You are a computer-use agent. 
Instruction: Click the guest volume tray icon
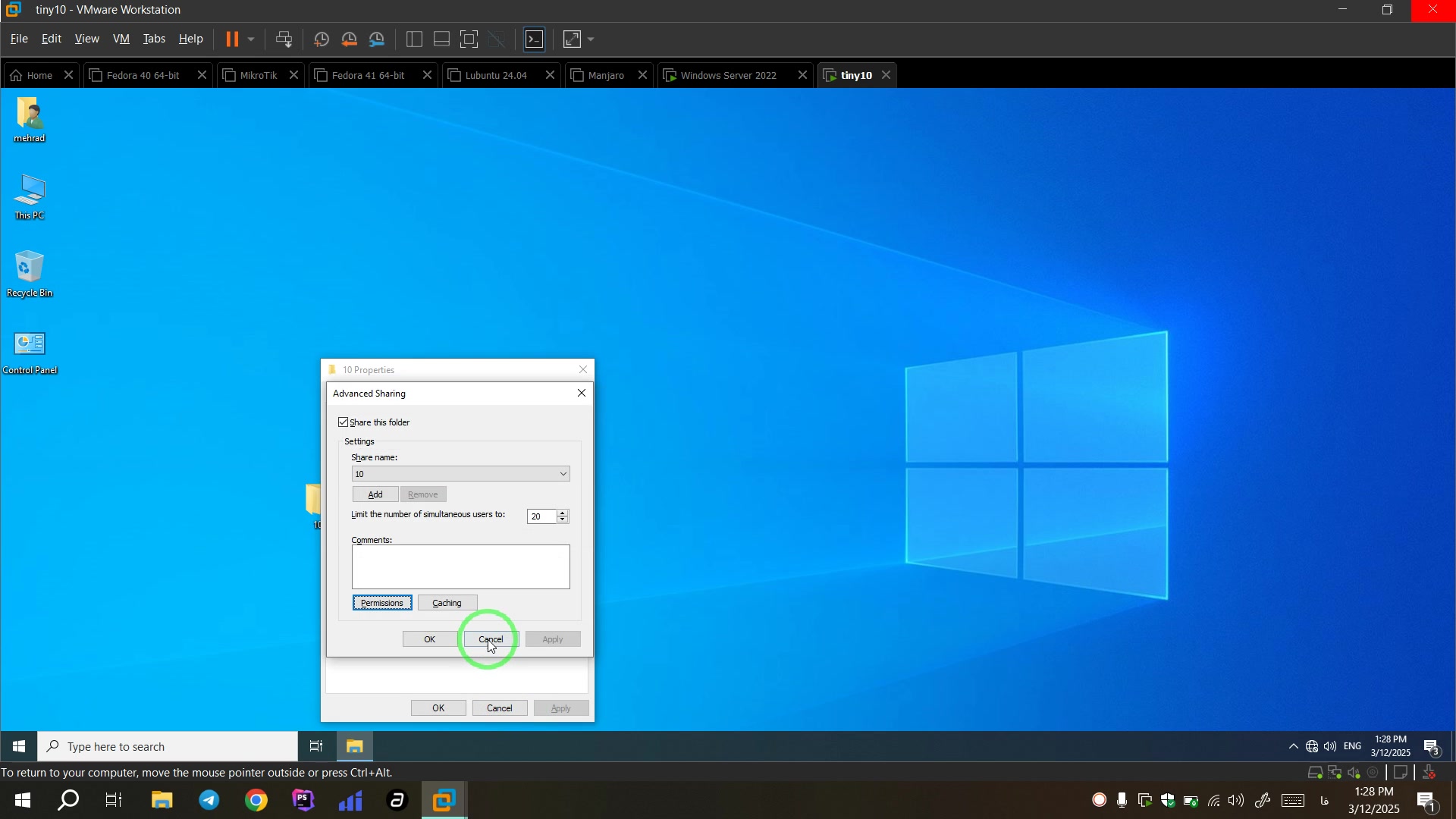click(1331, 747)
